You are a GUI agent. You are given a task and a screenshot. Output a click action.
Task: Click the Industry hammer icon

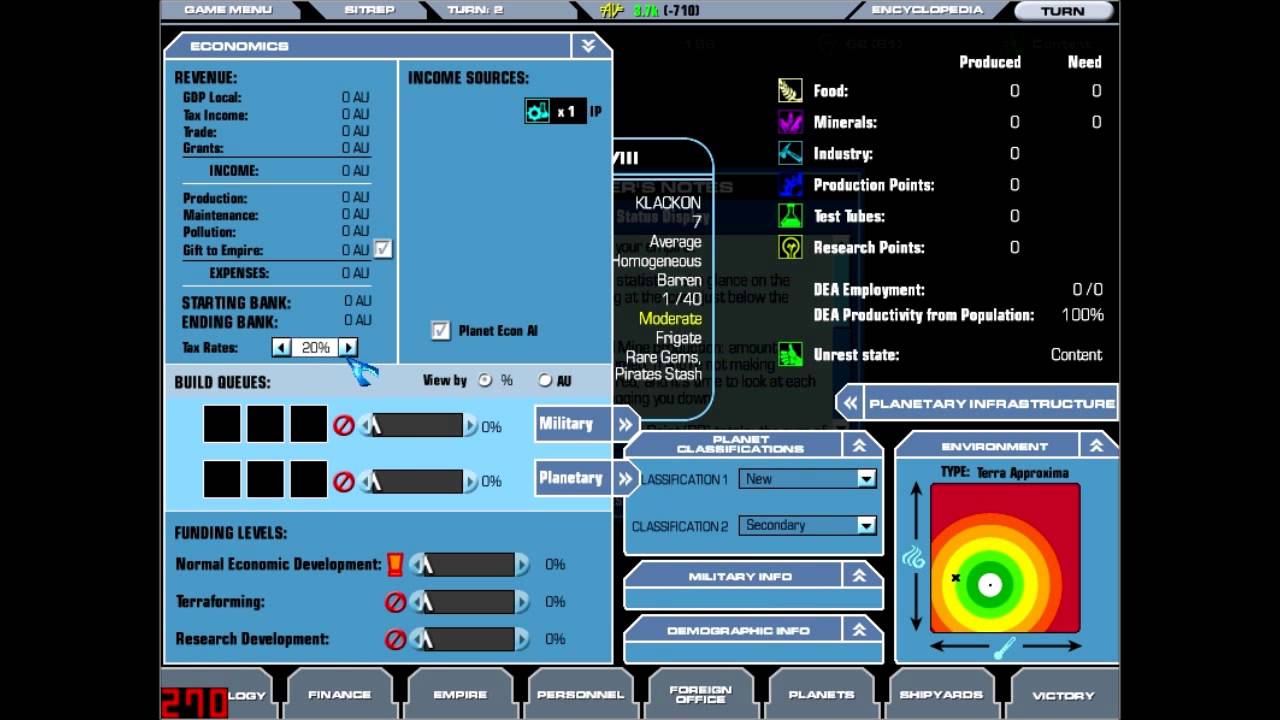click(790, 153)
